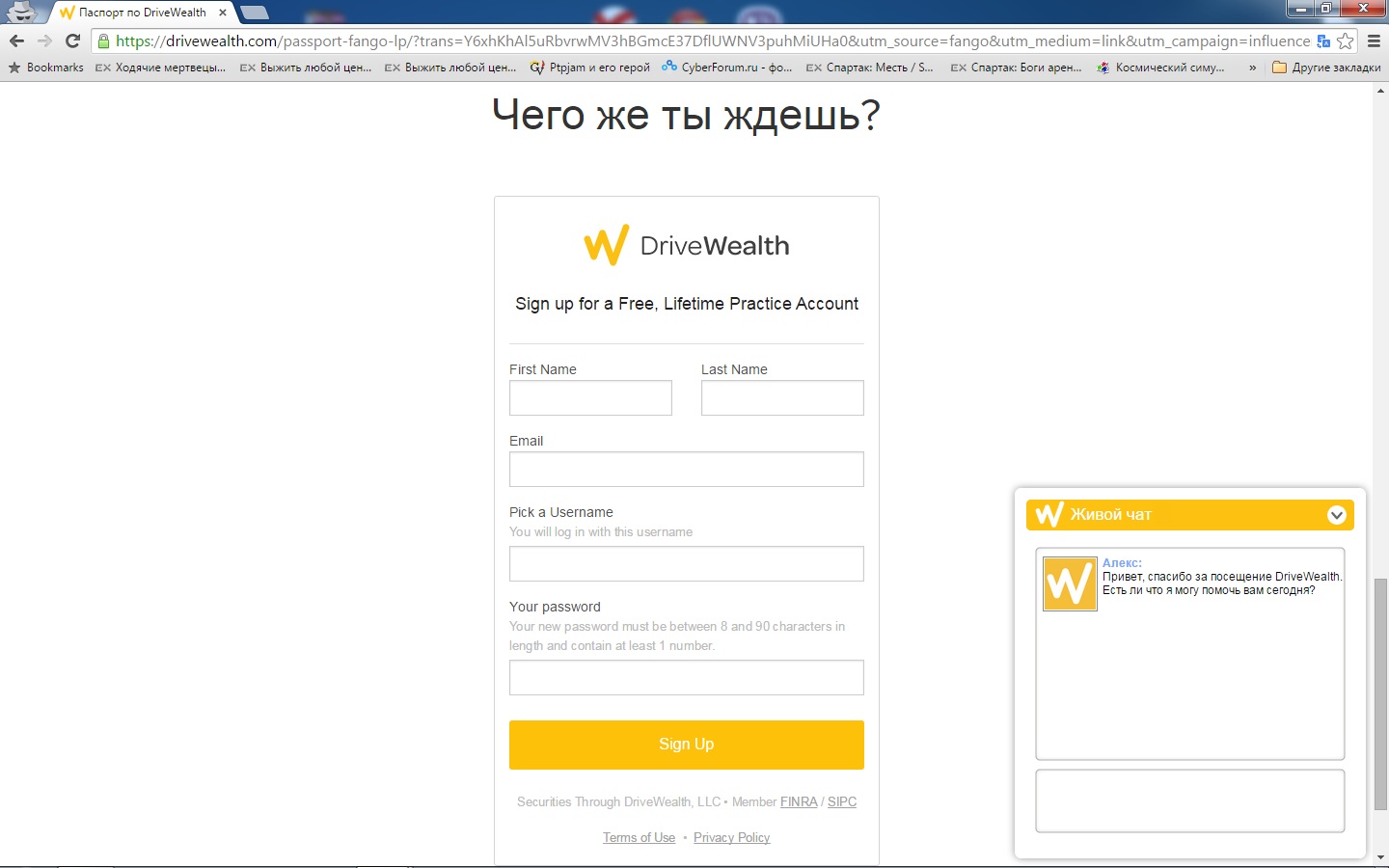Screen dimensions: 1389x868
Task: Click Чего же ты ждешь? heading
Action: pyautogui.click(x=686, y=115)
